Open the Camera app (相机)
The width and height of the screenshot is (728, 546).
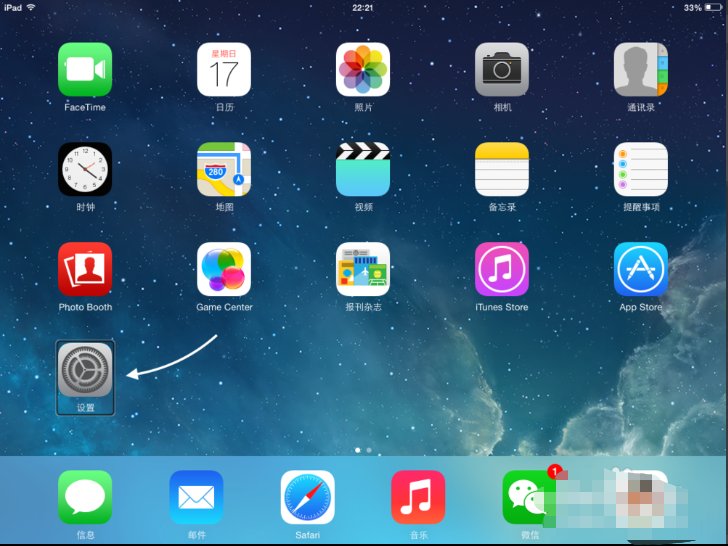(x=501, y=70)
